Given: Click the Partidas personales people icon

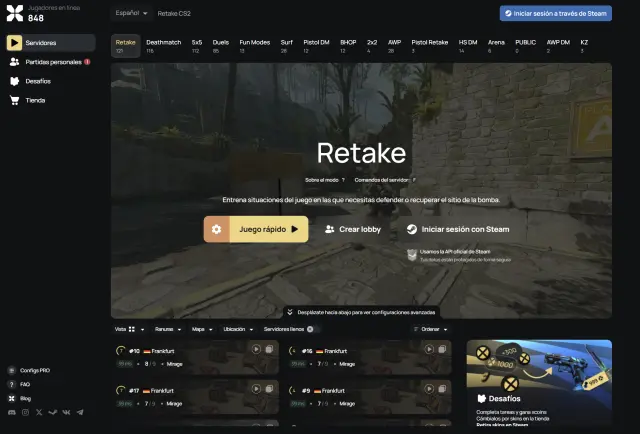Looking at the screenshot, I should point(15,62).
